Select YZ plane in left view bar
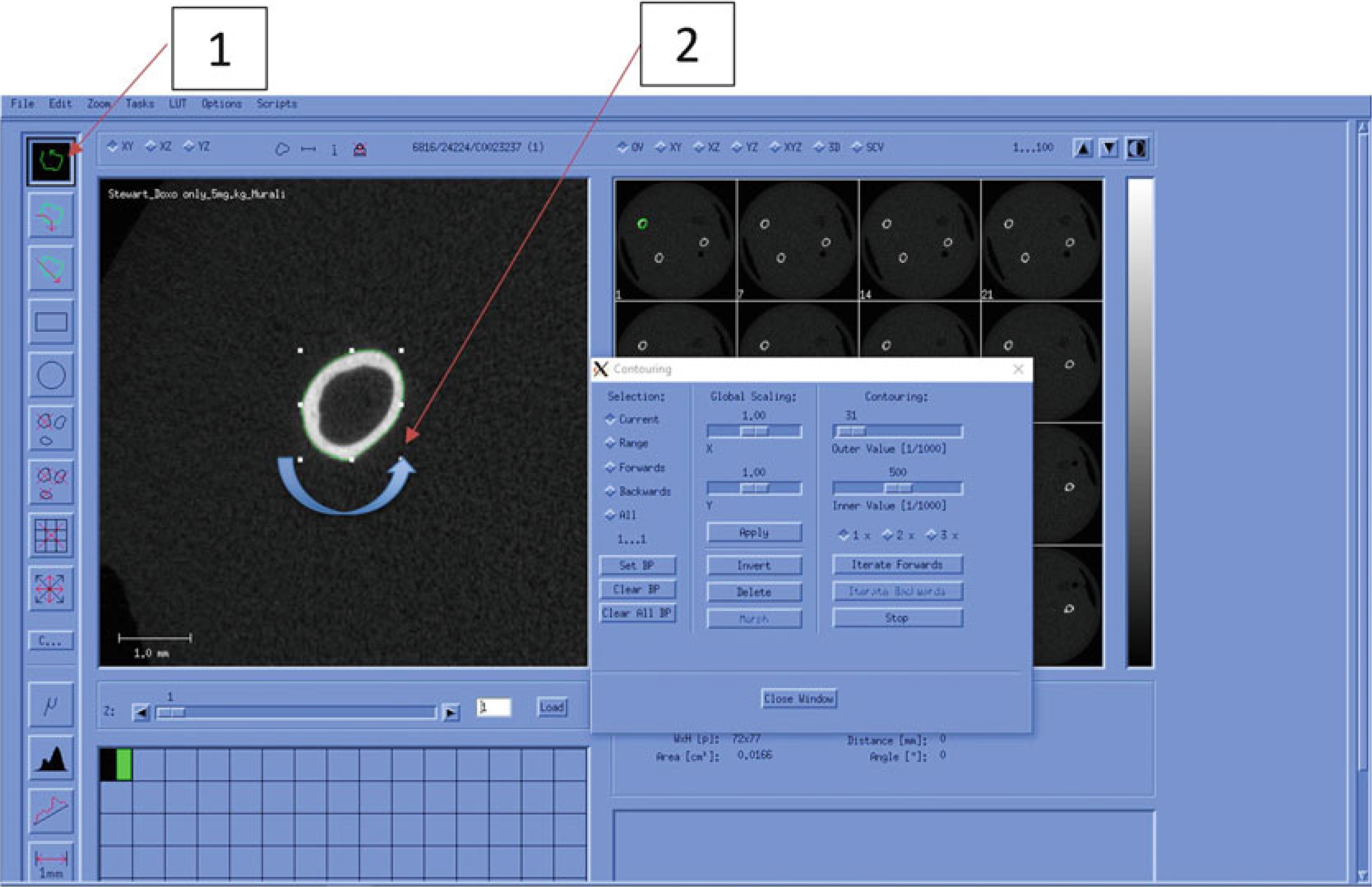This screenshot has height=887, width=1372. click(197, 146)
